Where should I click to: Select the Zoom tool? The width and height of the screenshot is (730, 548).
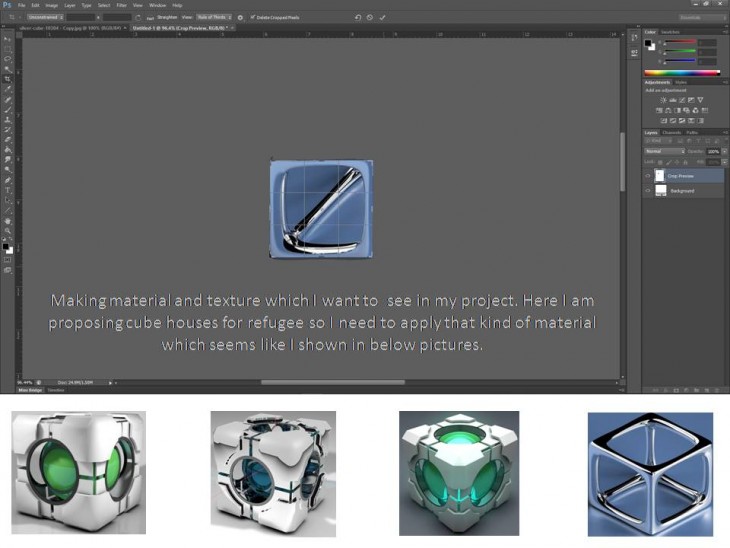tap(7, 230)
